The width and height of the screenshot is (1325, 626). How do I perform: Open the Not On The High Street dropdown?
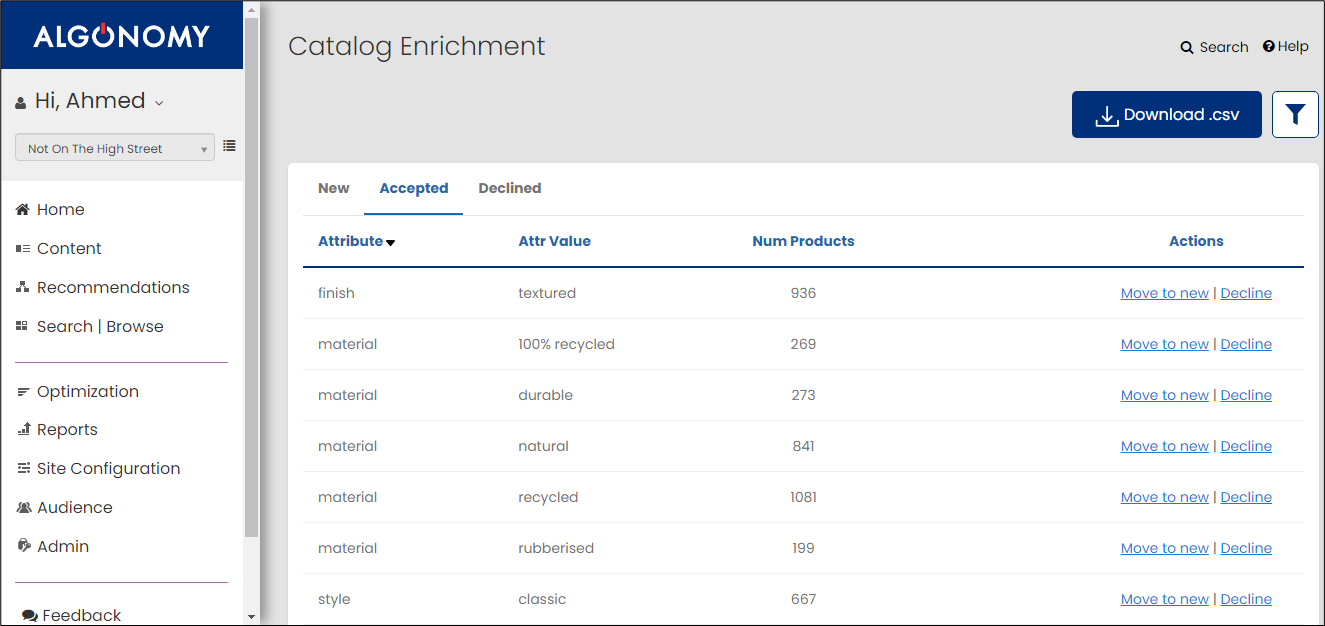(114, 148)
